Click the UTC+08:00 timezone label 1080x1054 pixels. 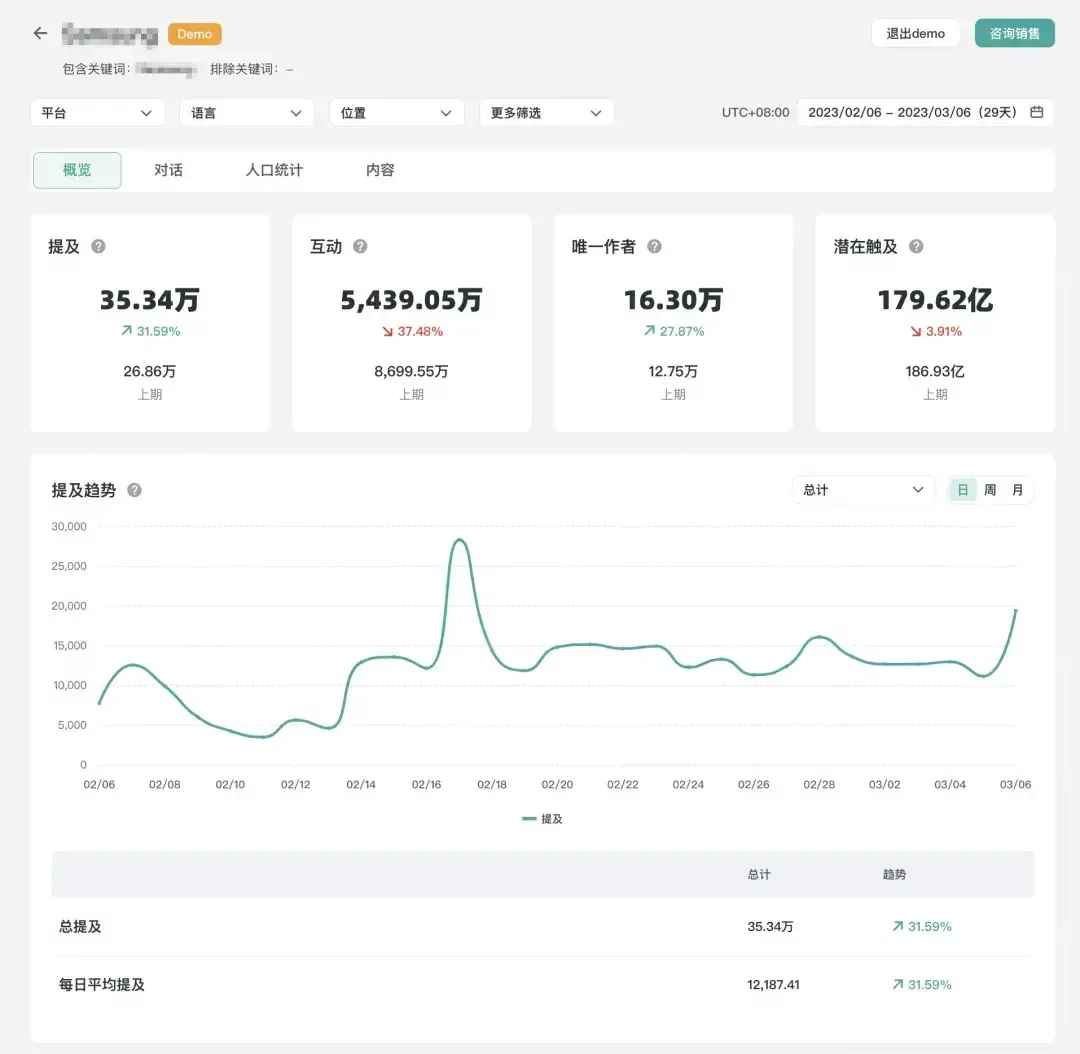tap(756, 112)
